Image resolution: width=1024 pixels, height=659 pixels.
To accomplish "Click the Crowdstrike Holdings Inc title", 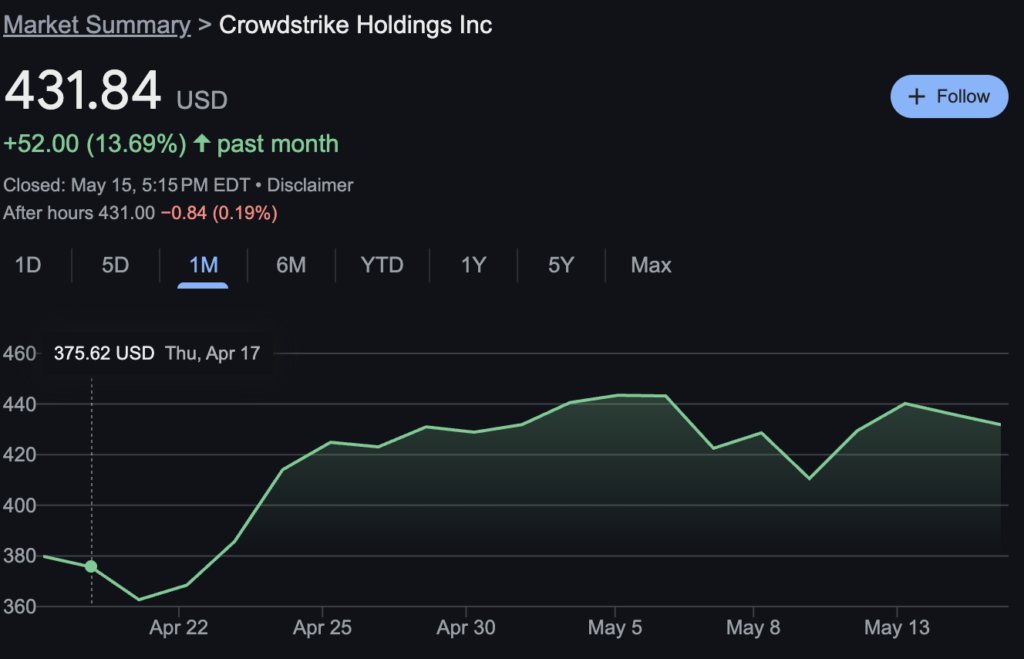I will (355, 25).
